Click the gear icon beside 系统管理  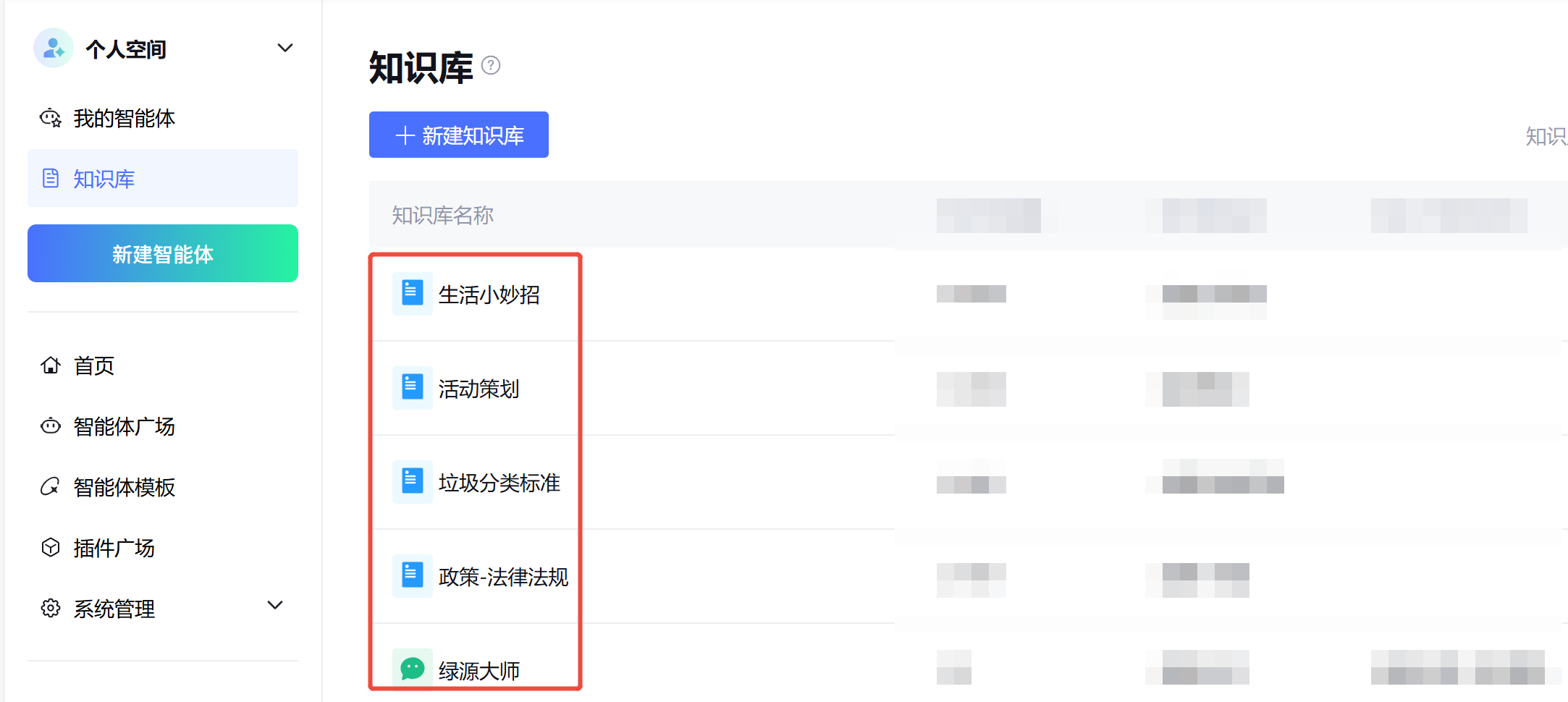click(x=51, y=609)
